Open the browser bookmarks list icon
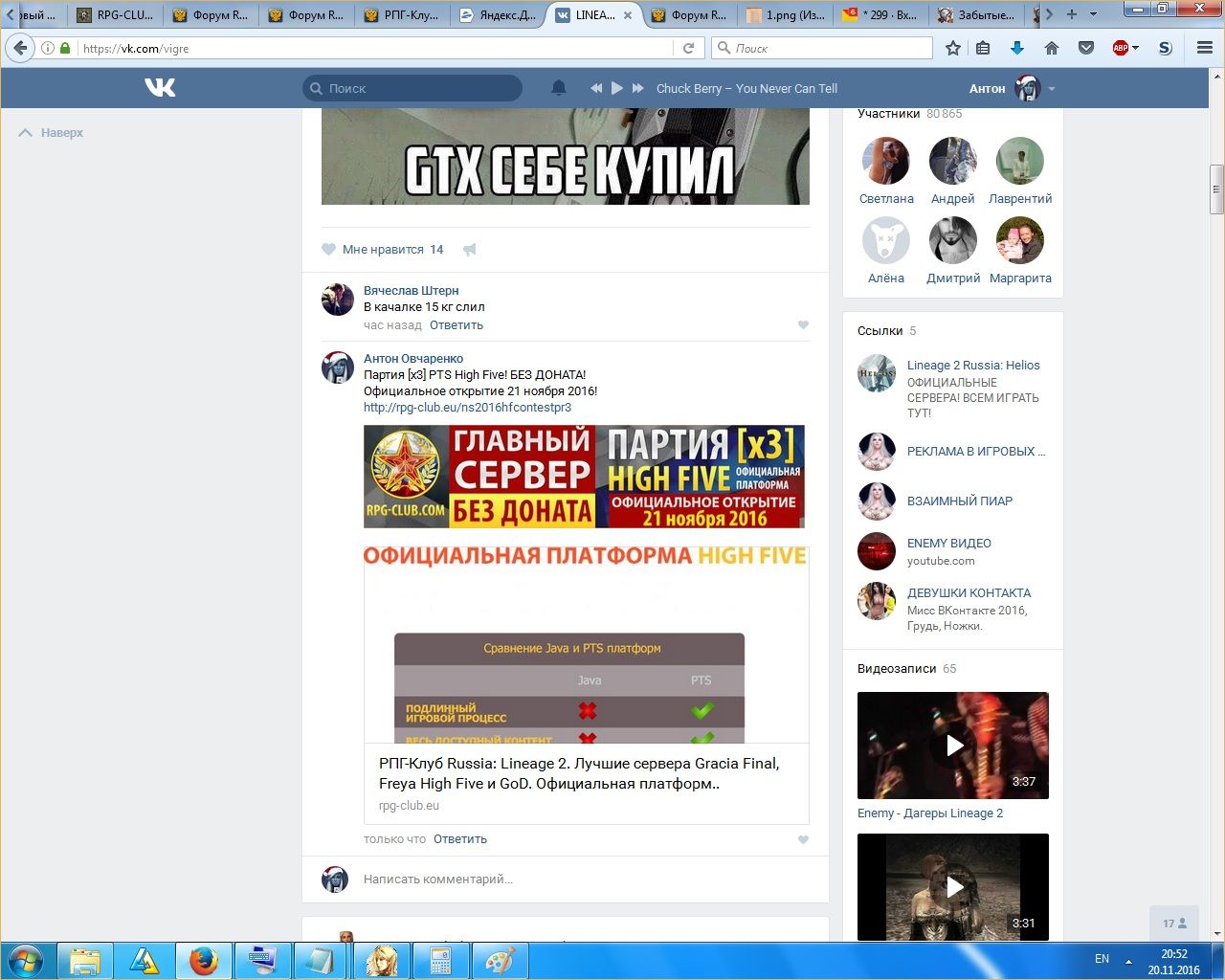 click(x=984, y=48)
